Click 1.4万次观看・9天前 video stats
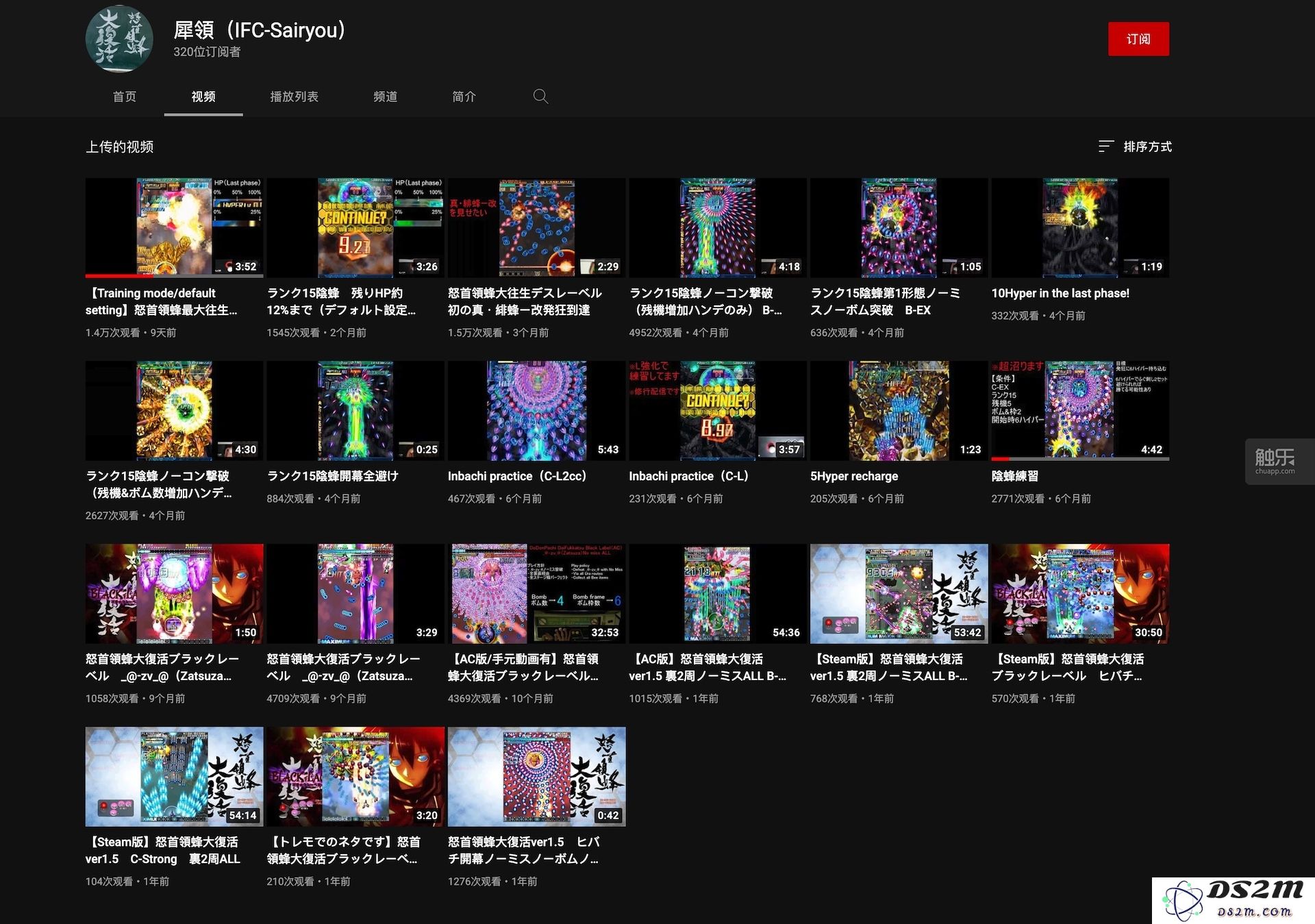1315x924 pixels. pos(131,333)
